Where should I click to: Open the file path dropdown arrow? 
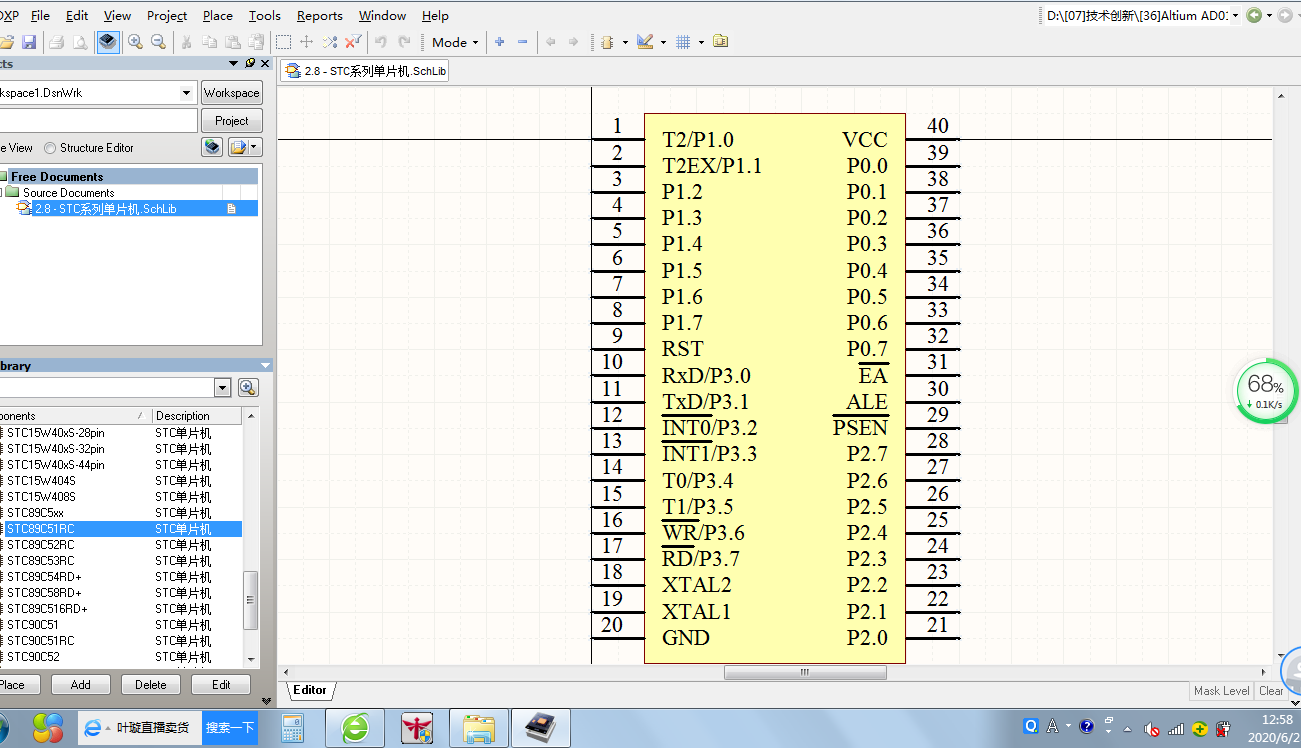pyautogui.click(x=1235, y=15)
